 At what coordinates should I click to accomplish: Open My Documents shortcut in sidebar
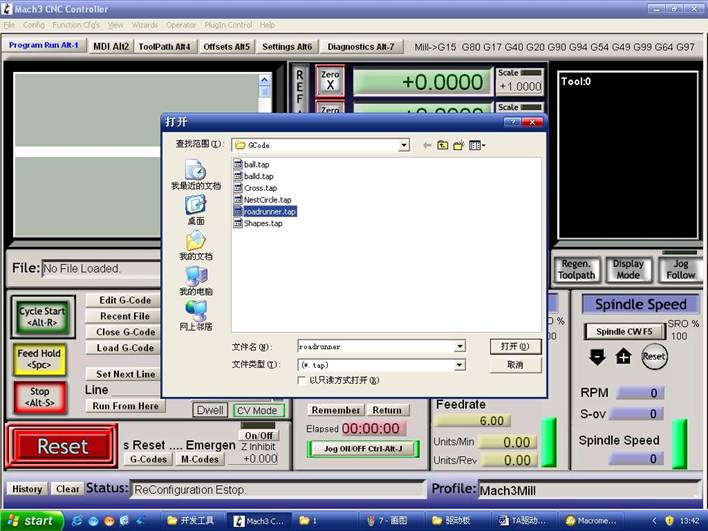pos(196,245)
